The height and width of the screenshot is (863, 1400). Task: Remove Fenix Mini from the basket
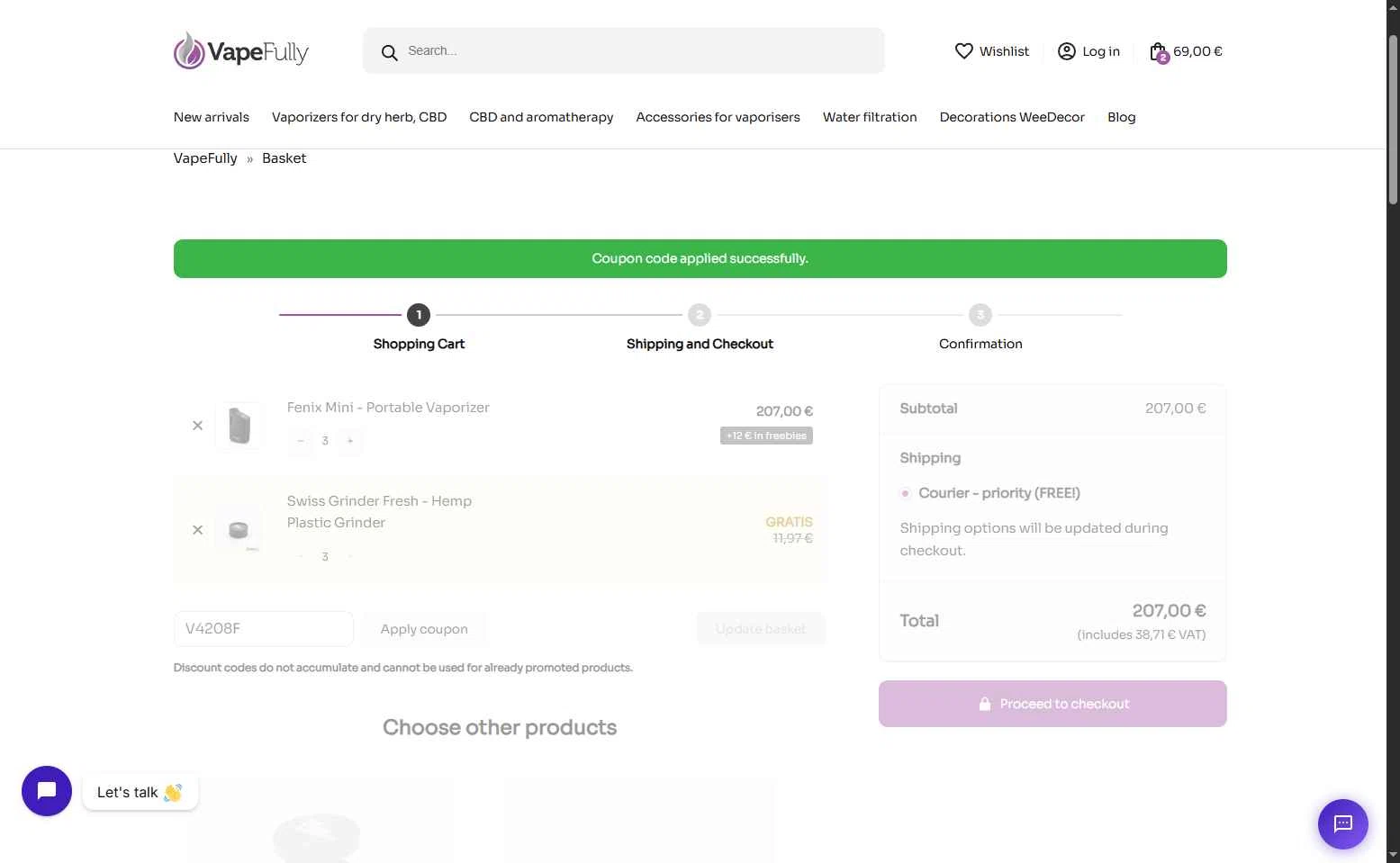point(197,426)
